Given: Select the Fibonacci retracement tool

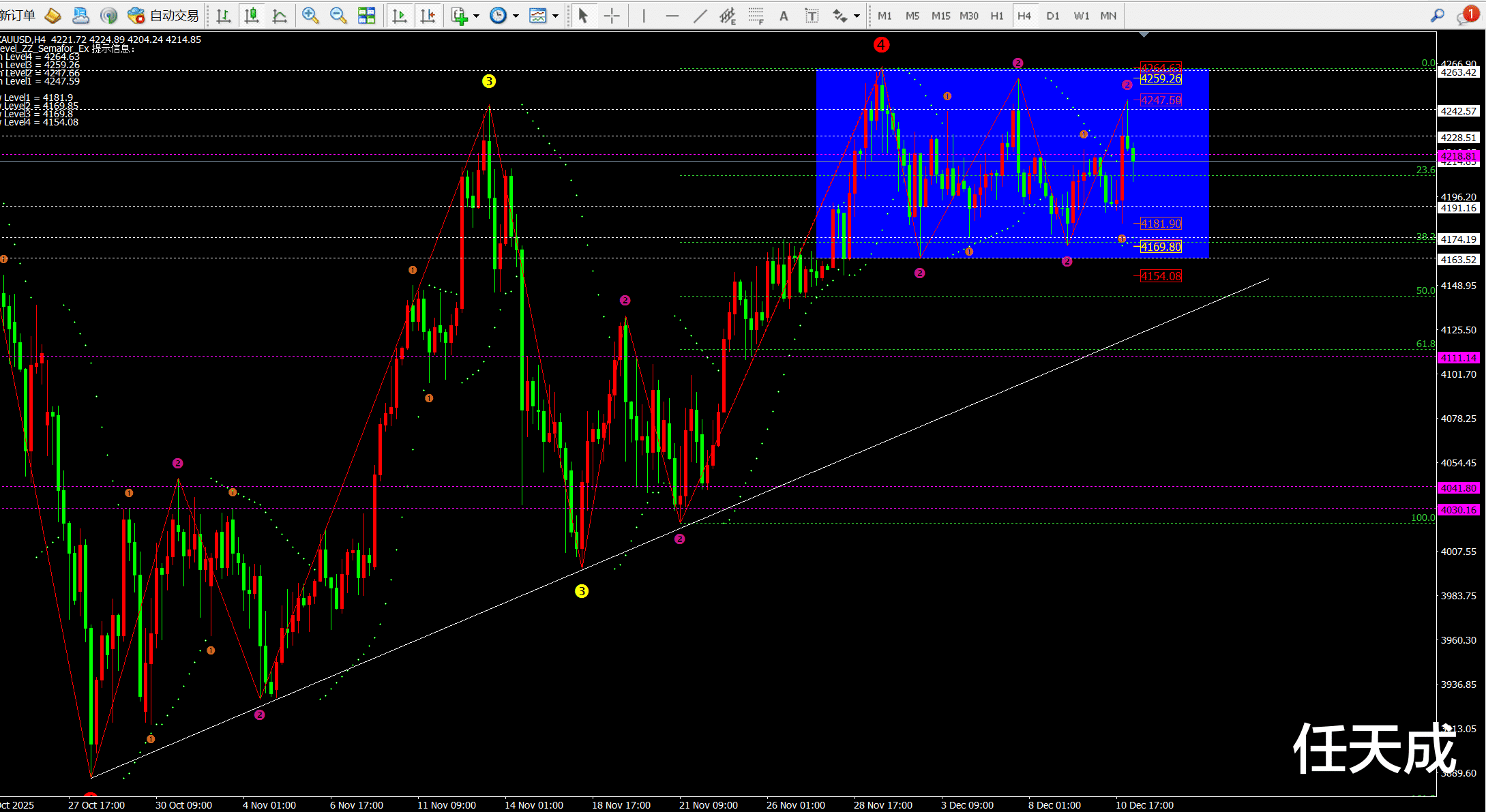Looking at the screenshot, I should [756, 16].
